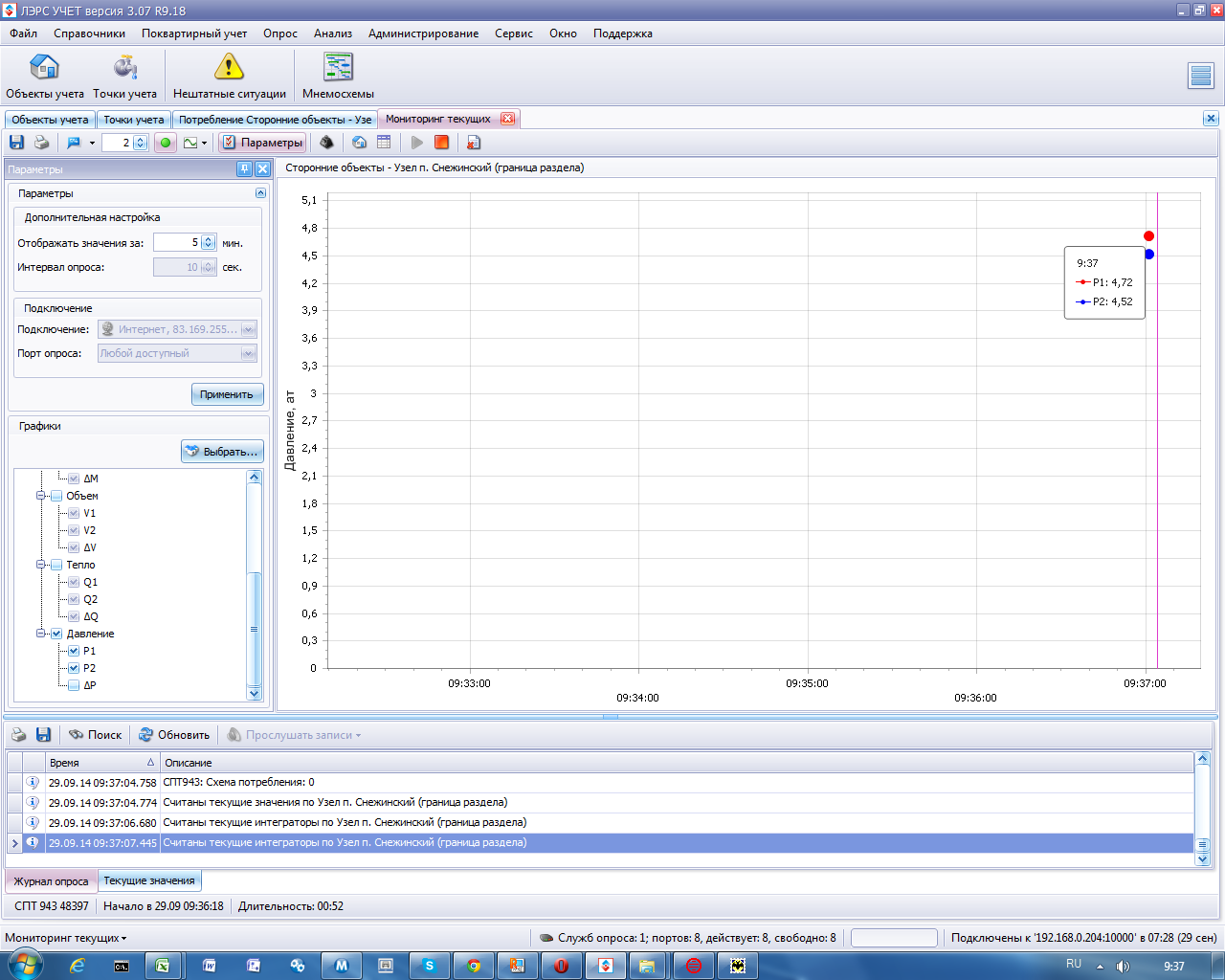The width and height of the screenshot is (1225, 980).
Task: Open the Мониторинг текущих status bar dropdown
Action: coord(66,938)
